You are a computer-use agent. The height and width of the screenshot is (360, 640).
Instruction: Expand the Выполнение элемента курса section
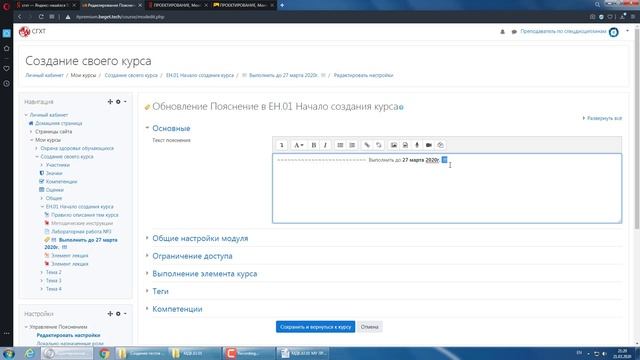204,273
